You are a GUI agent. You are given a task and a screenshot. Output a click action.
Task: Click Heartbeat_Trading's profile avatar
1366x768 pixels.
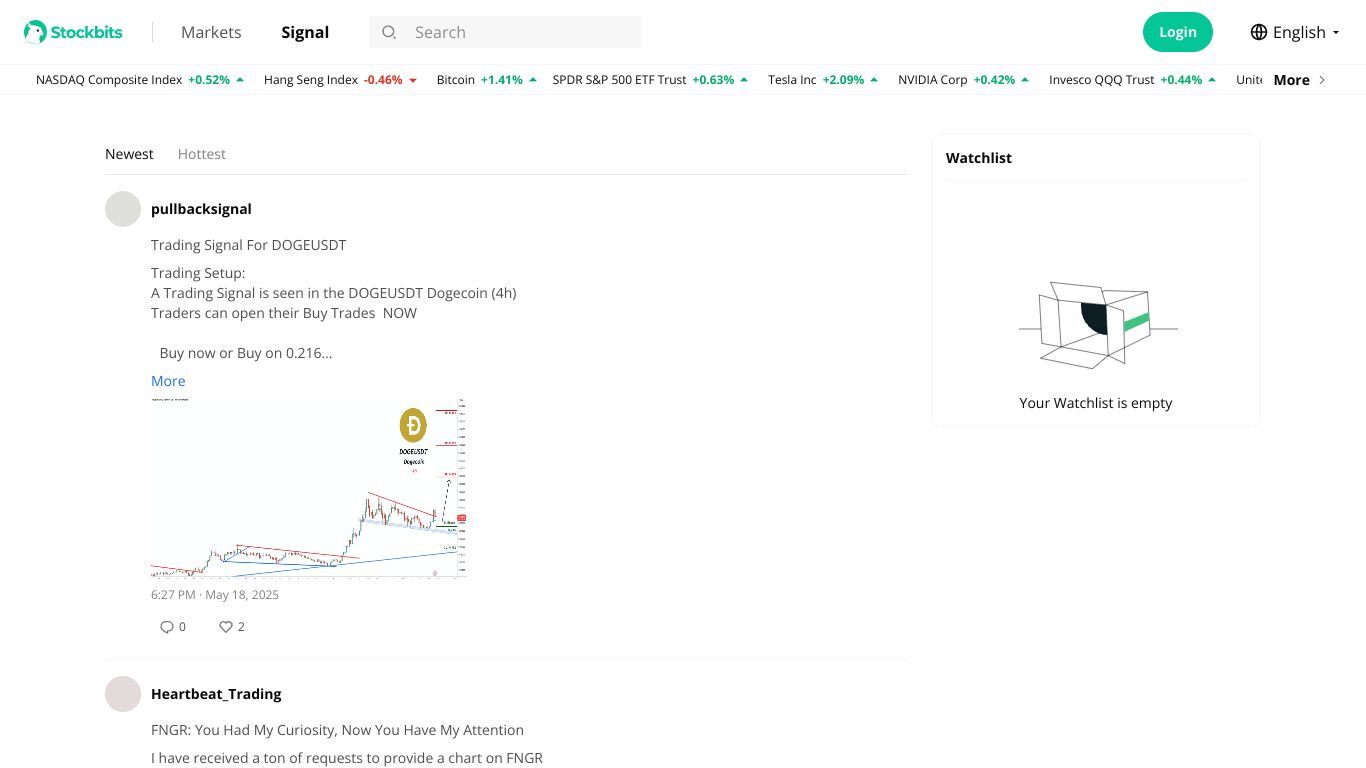(123, 694)
